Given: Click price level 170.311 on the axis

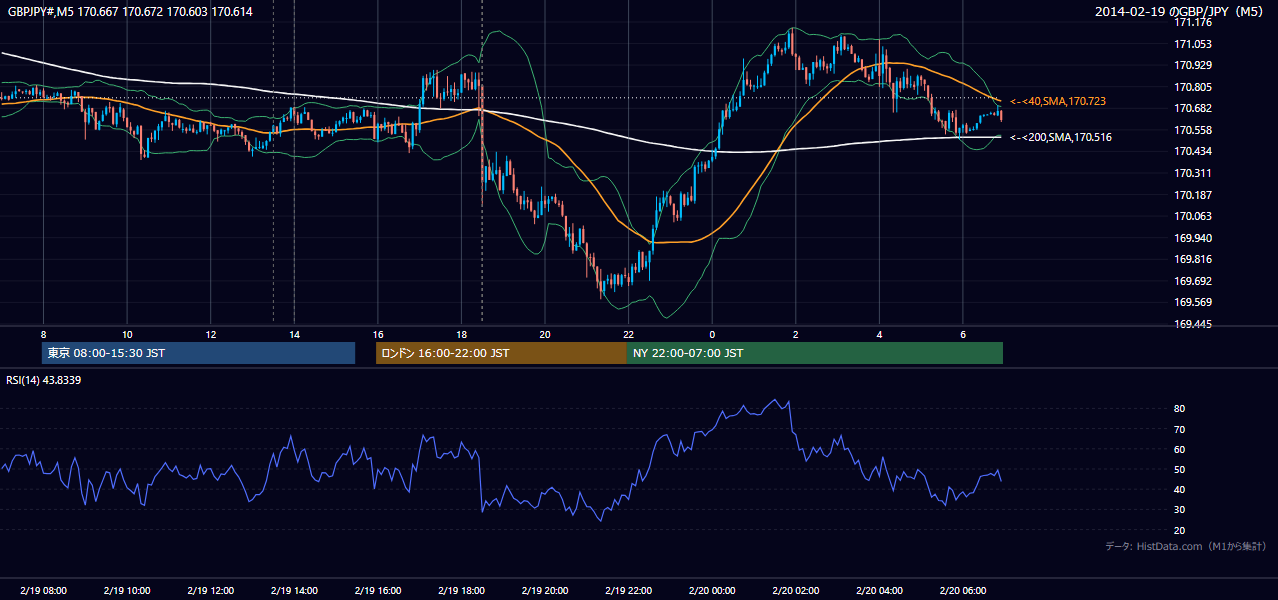Looking at the screenshot, I should (x=1192, y=173).
